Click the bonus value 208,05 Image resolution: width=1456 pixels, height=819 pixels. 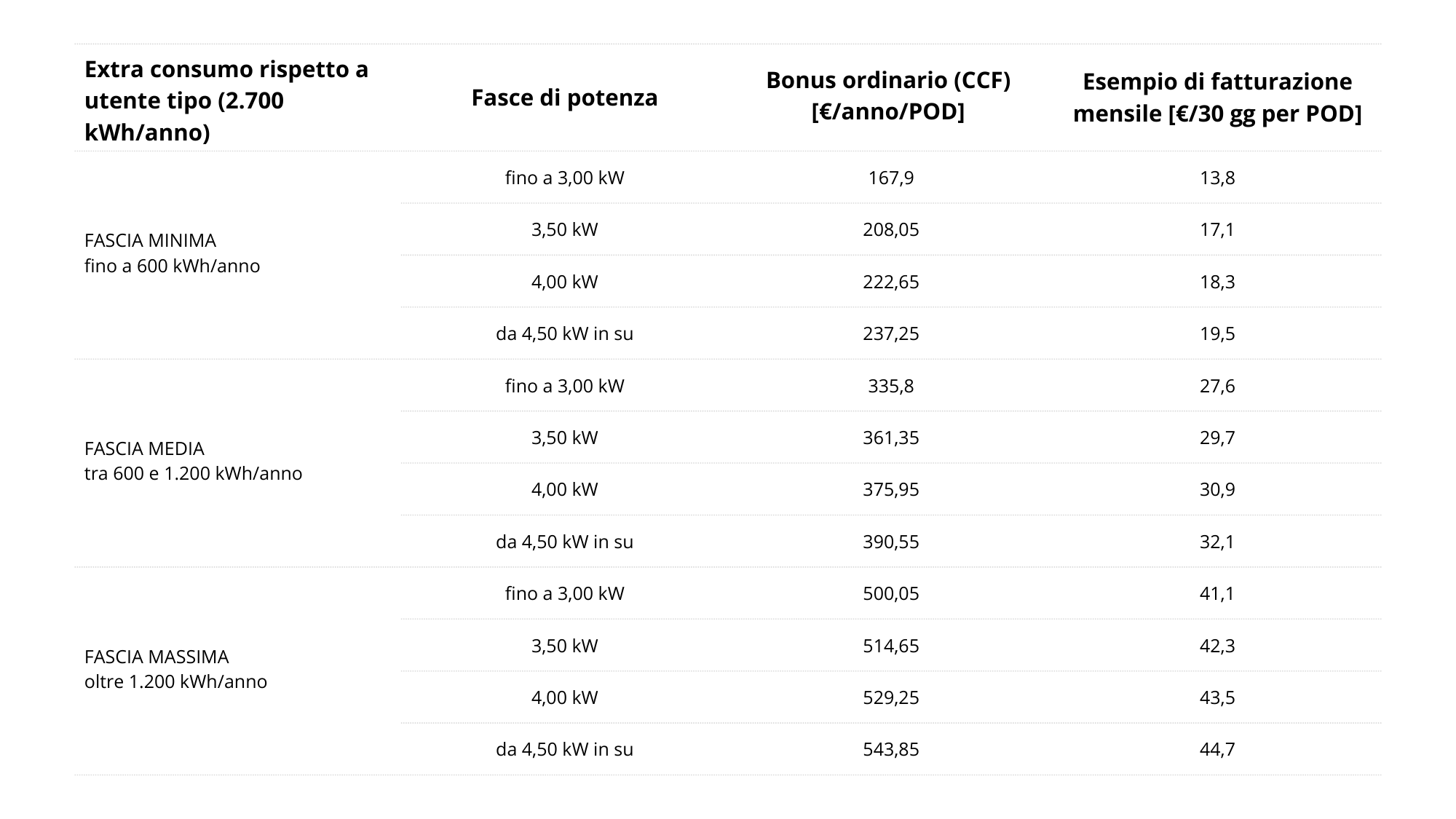tap(890, 229)
